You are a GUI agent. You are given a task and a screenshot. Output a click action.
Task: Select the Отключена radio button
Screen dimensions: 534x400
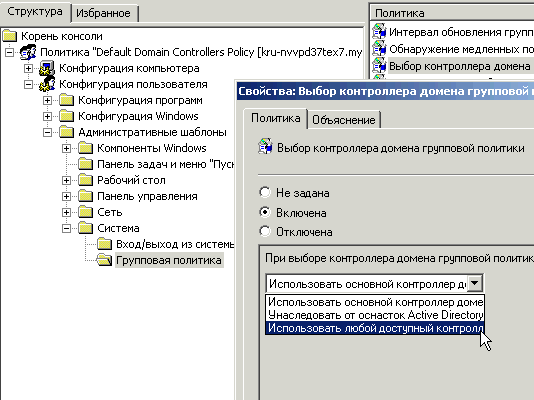(265, 231)
